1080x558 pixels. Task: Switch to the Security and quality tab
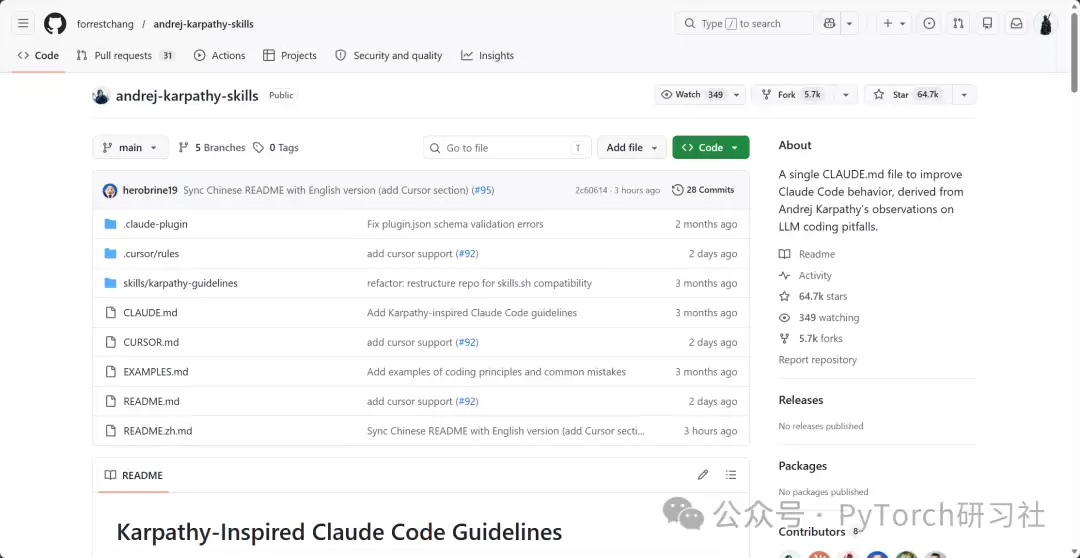(x=388, y=56)
